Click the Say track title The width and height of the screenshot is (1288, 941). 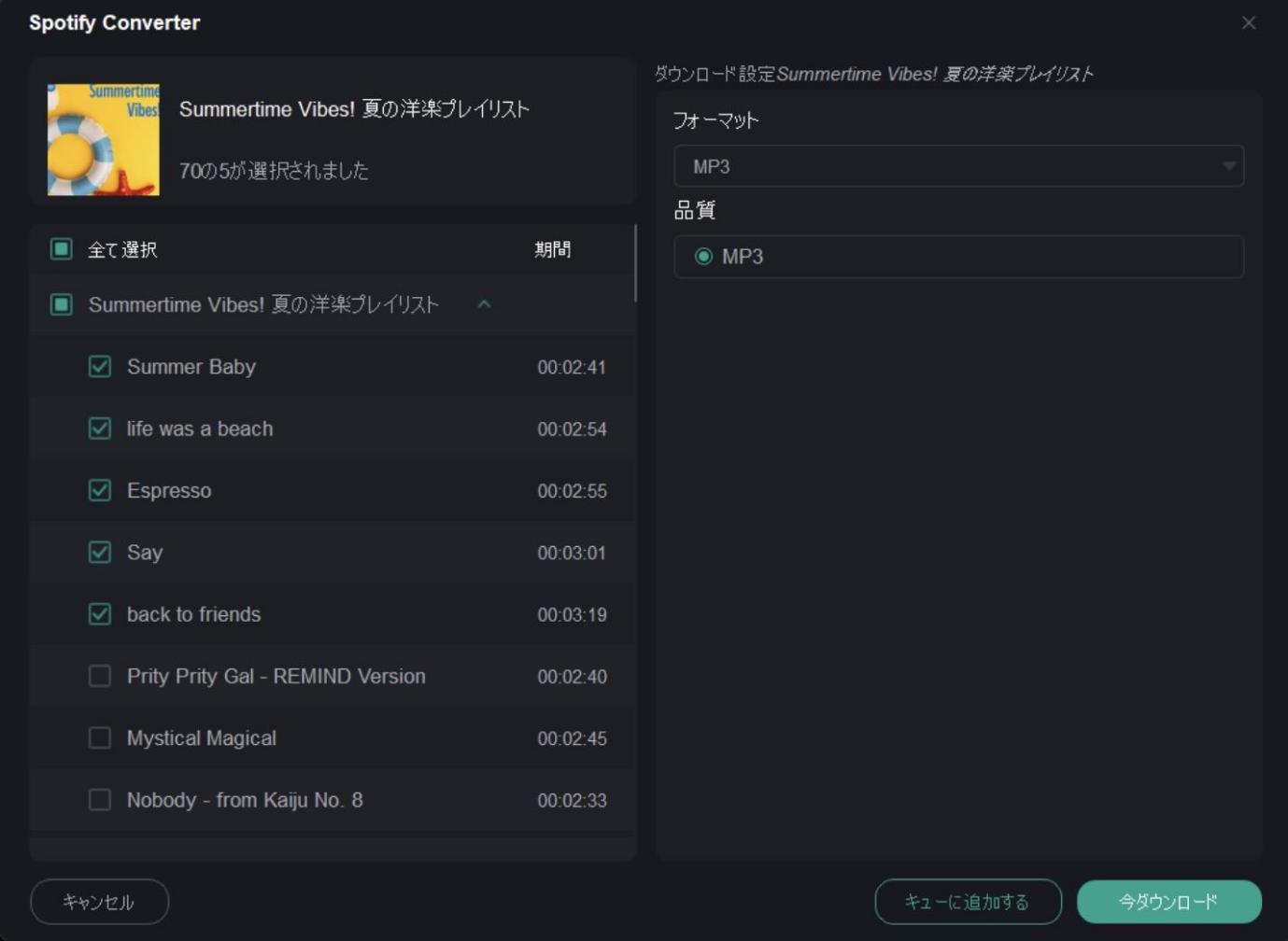pos(145,553)
